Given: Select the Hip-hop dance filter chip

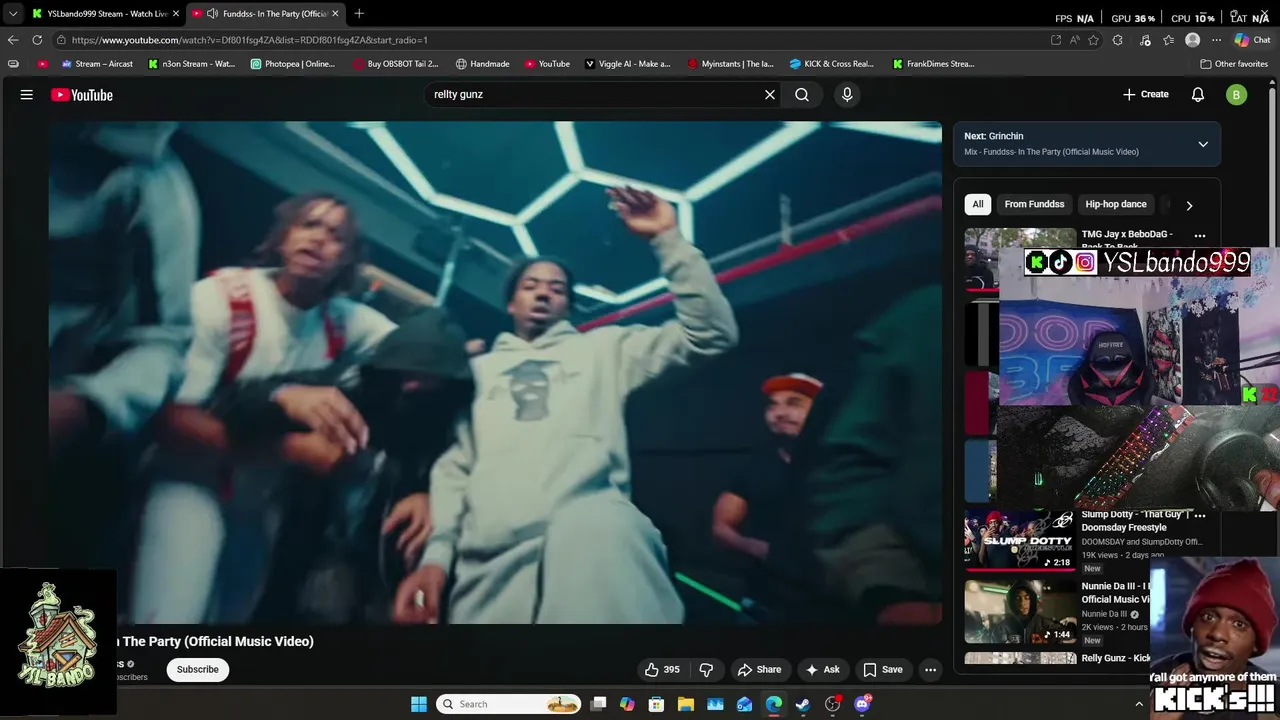Looking at the screenshot, I should (1116, 204).
